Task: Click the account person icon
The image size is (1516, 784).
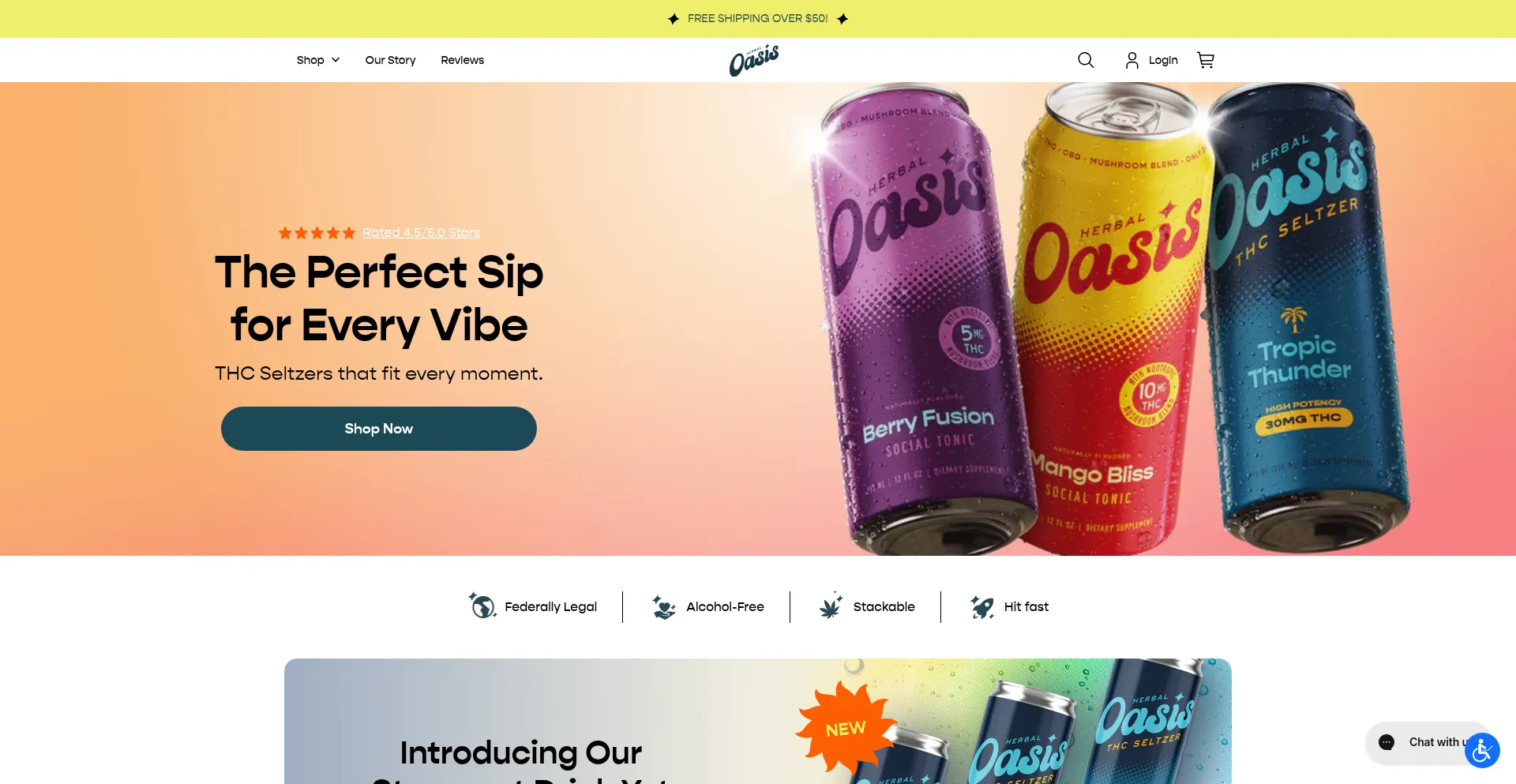Action: click(x=1131, y=60)
